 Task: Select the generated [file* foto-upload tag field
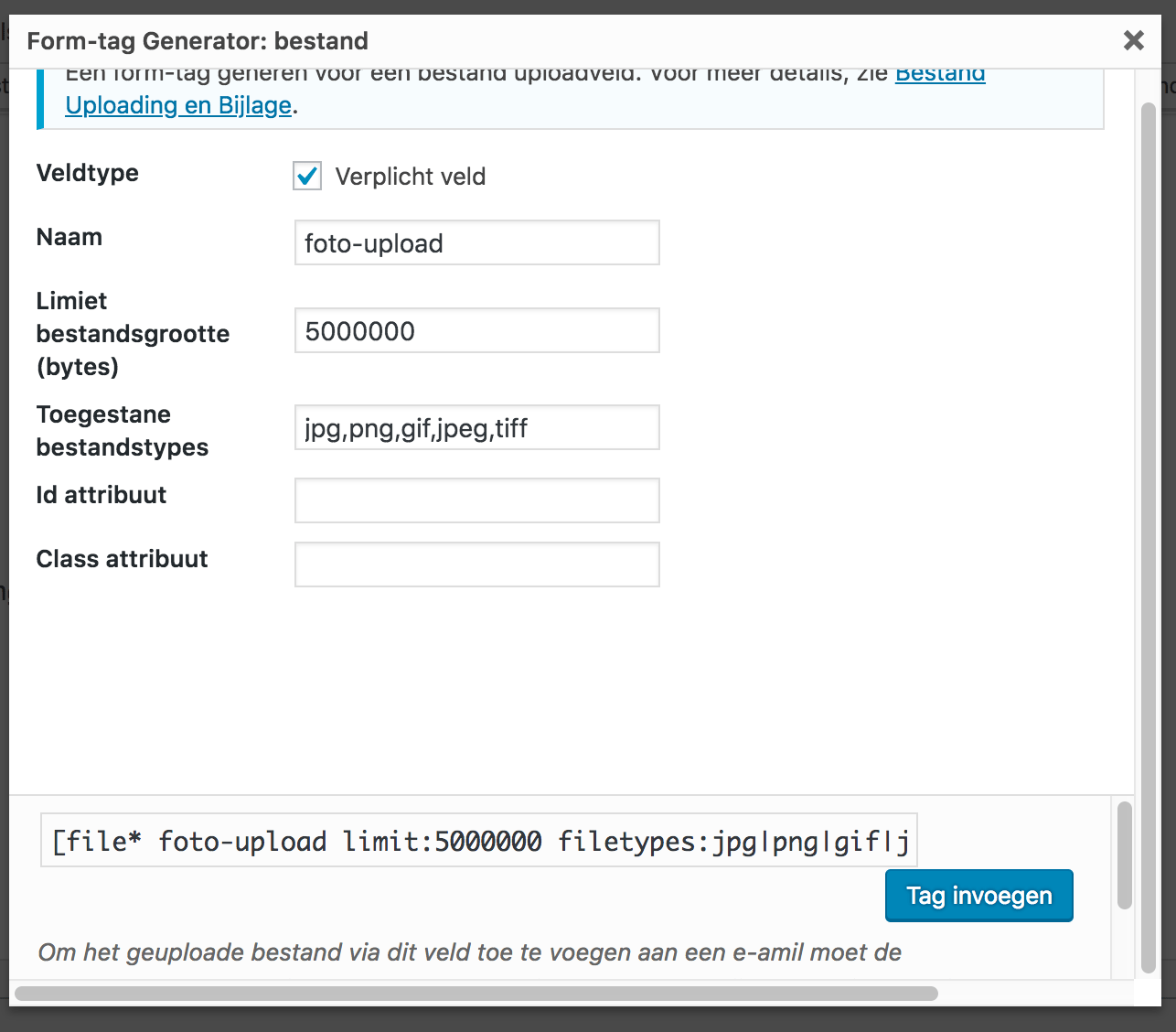coord(478,841)
